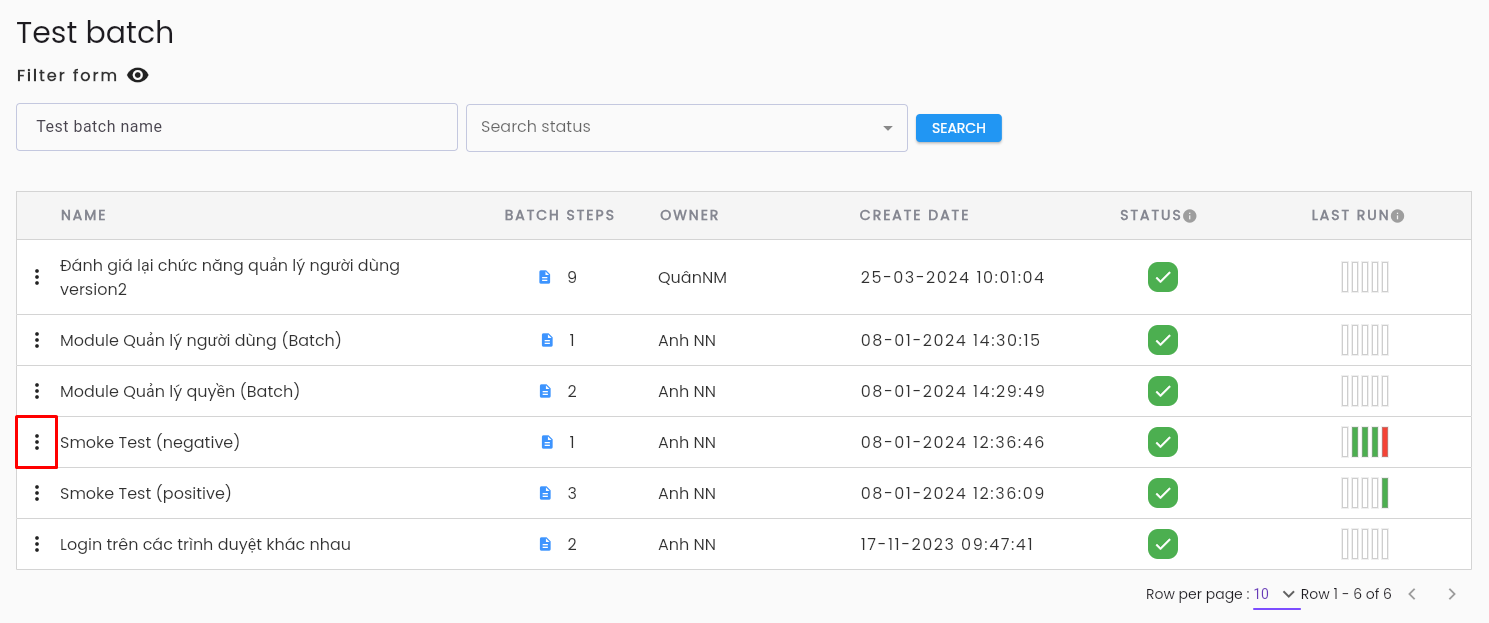Image resolution: width=1489 pixels, height=623 pixels.
Task: Click the info icon beside the STATUS header
Action: (1190, 216)
